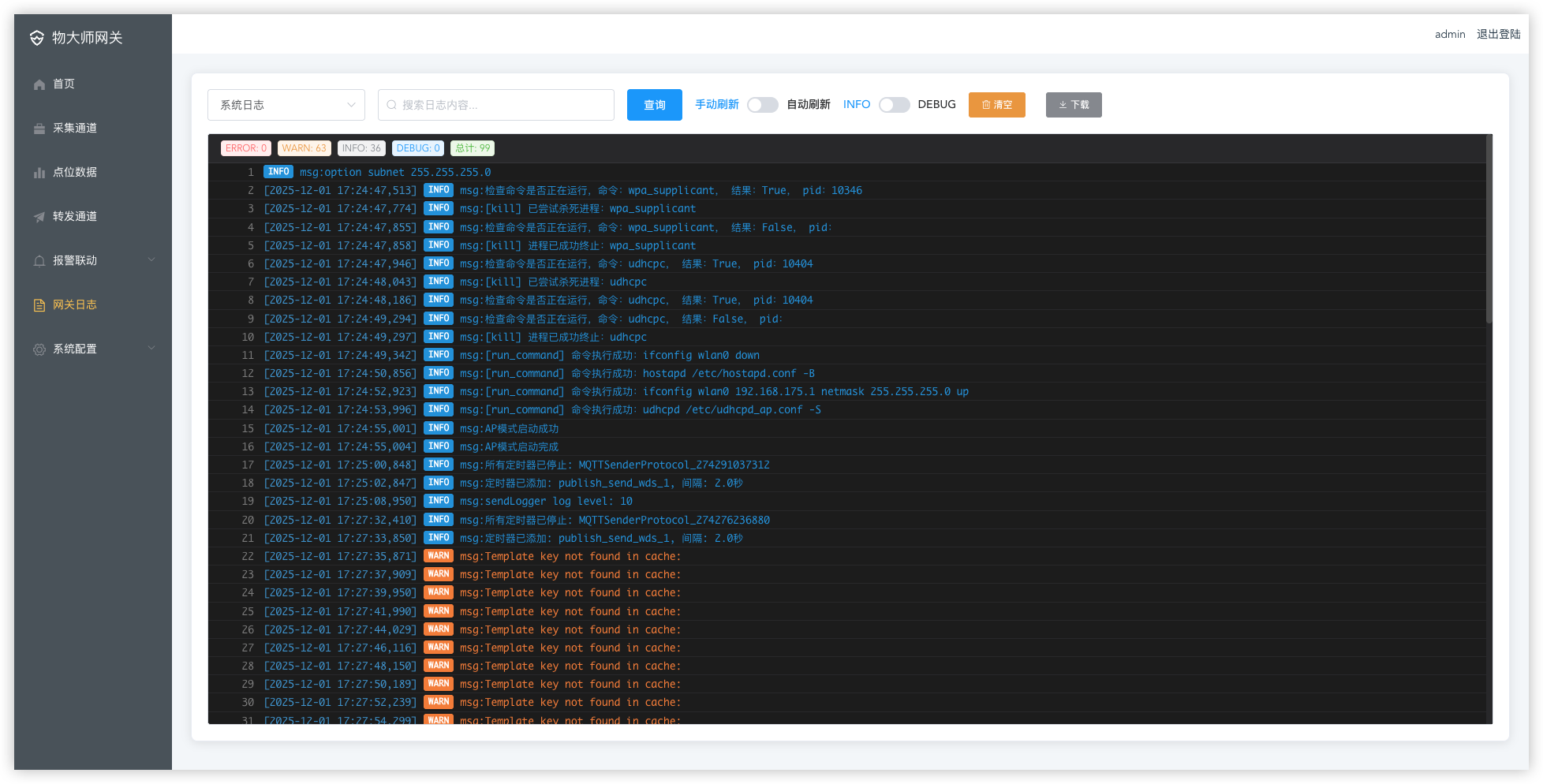Viewport: 1543px width, 784px height.
Task: Click the gear icon for 系统配置
Action: tap(39, 349)
